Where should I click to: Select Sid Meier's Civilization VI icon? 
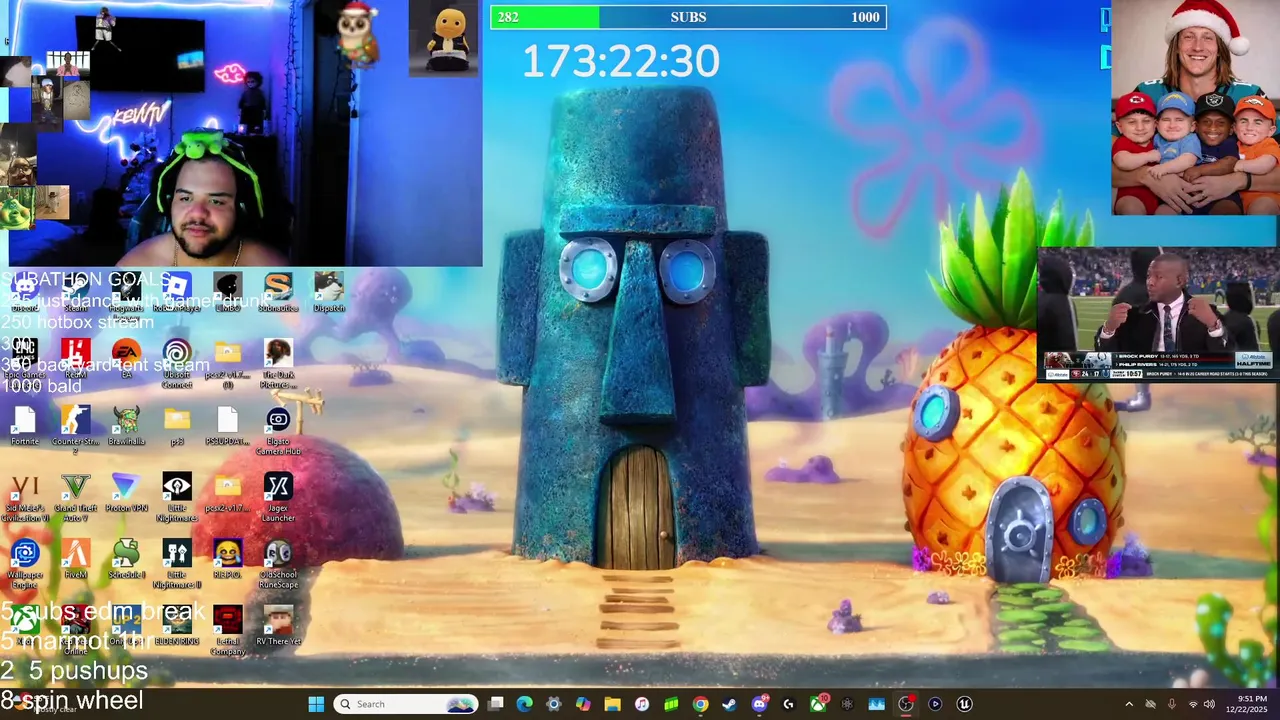(x=24, y=498)
